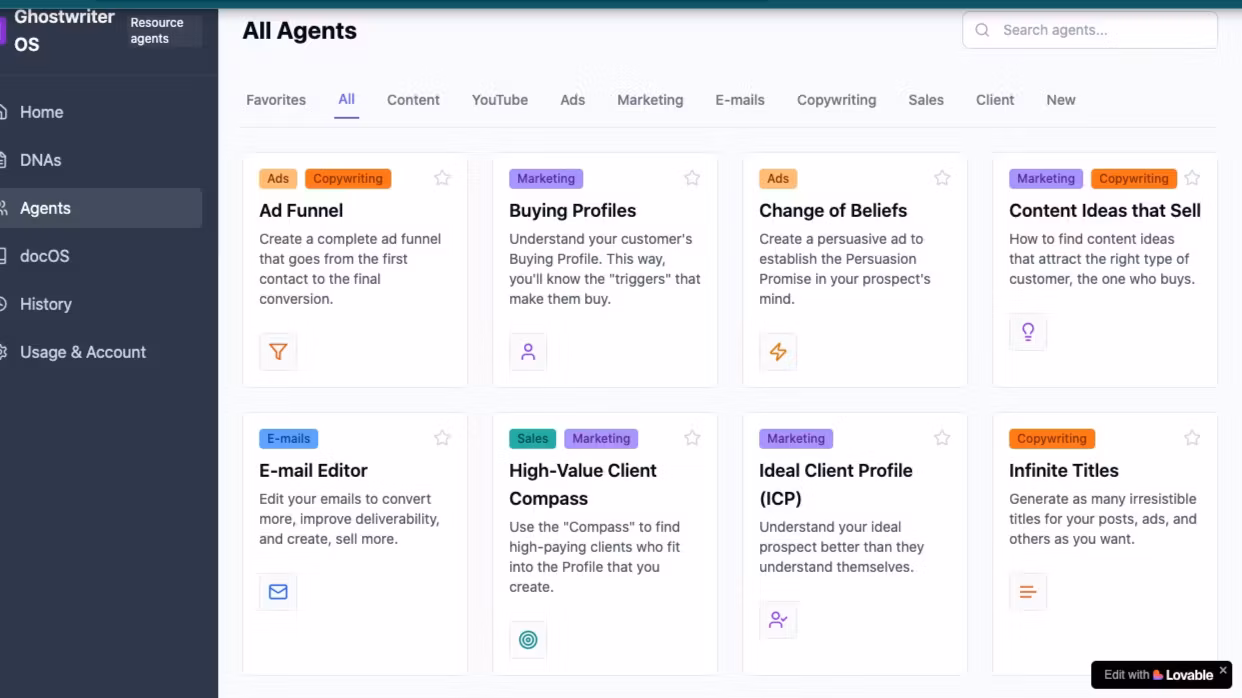Screen dimensions: 1242x698
Task: Switch to the YouTube tab
Action: 500,100
